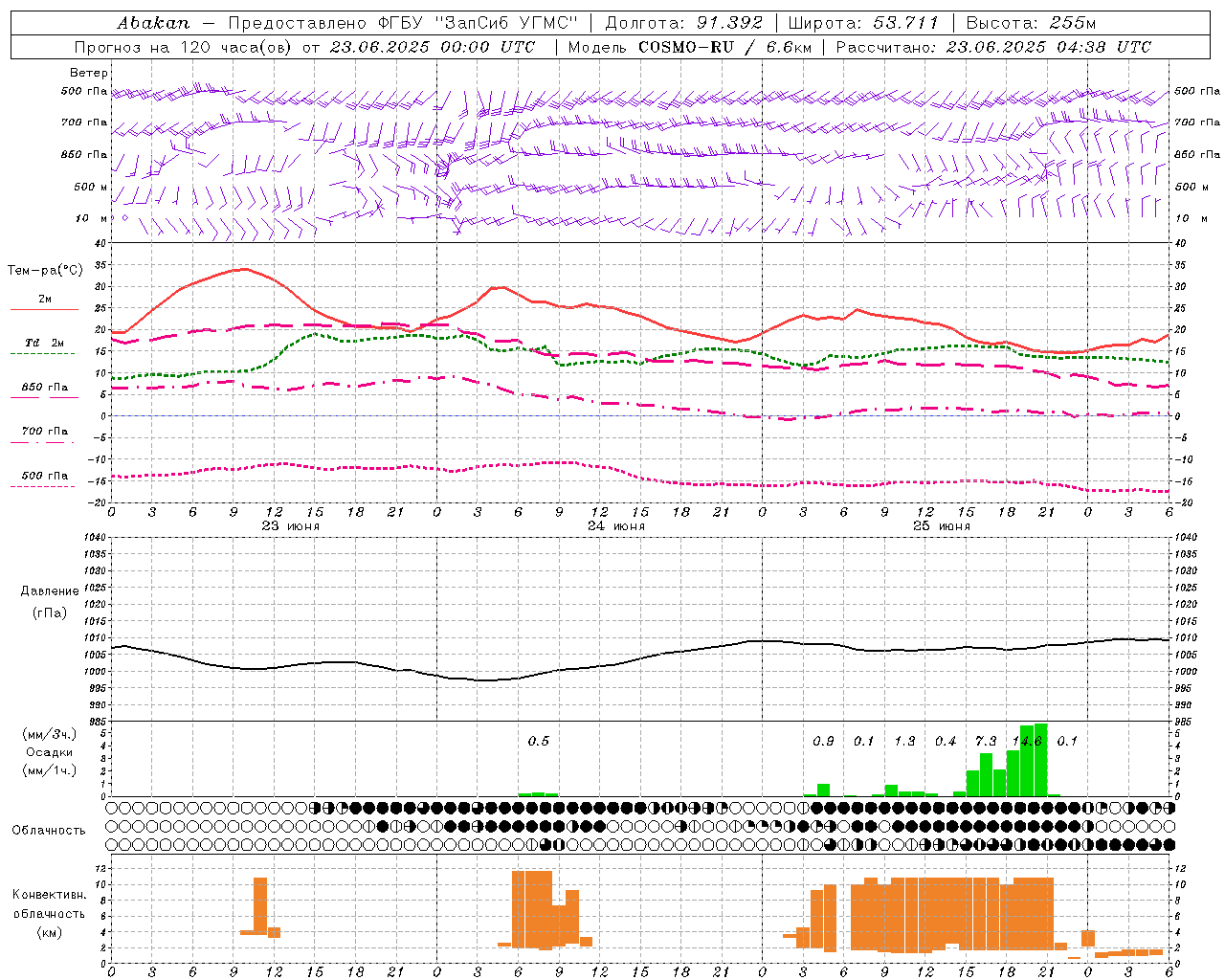Click the '23 июня' date label
Viewport: 1225px width, 980px height.
point(291,526)
